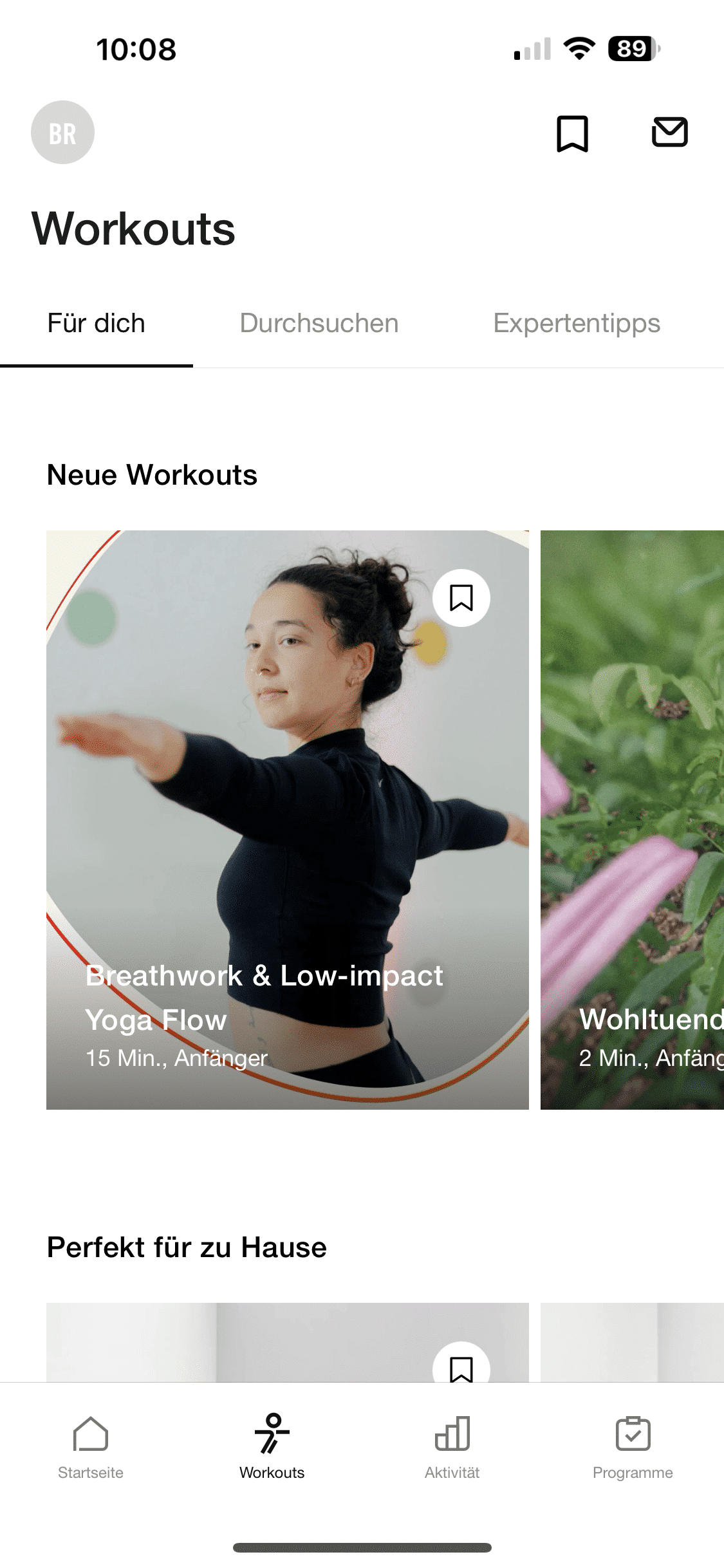Open the Programme clipboard icon
The image size is (724, 1568).
tap(633, 1433)
